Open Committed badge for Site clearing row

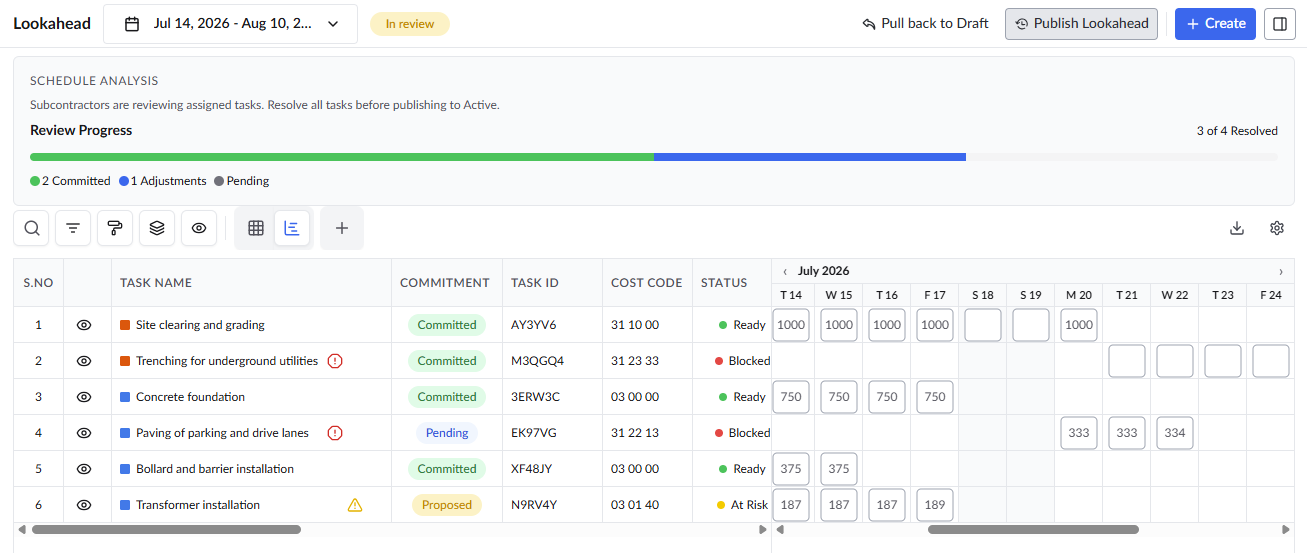pyautogui.click(x=447, y=325)
